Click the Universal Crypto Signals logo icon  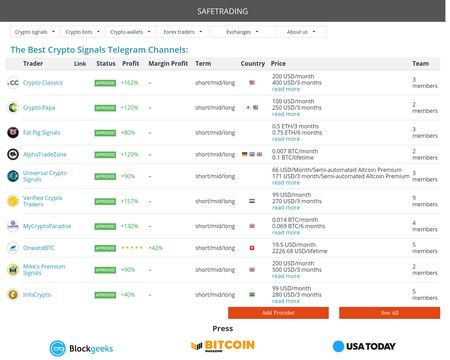pos(13,176)
